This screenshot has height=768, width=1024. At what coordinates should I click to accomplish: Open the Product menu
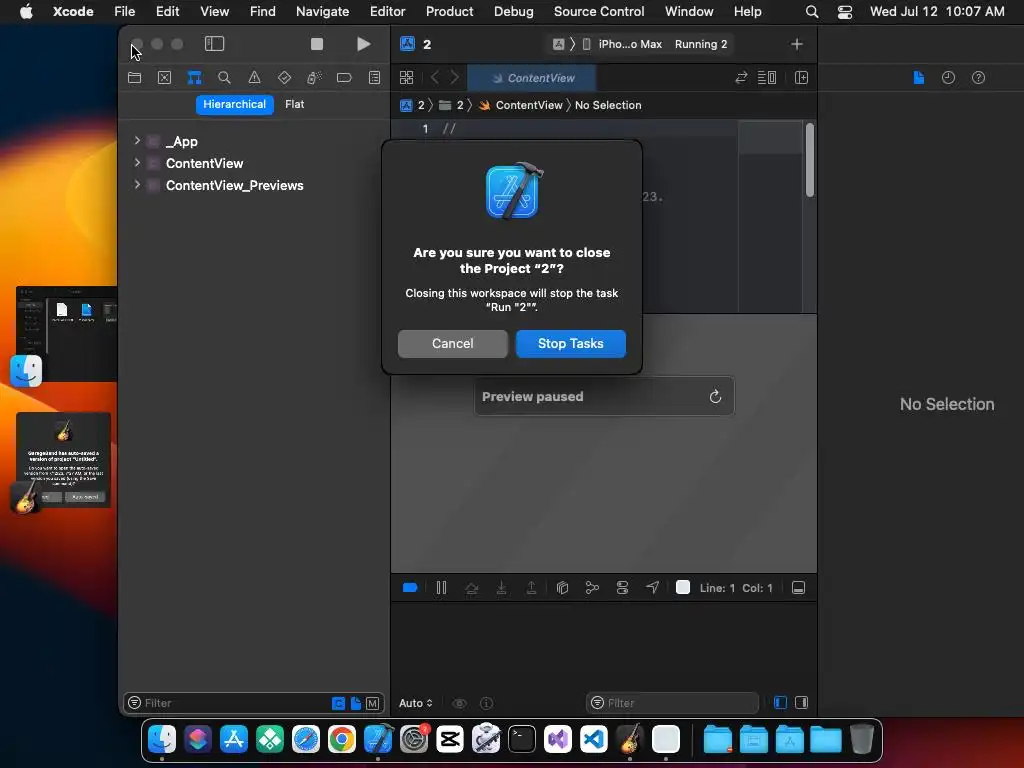coord(449,11)
